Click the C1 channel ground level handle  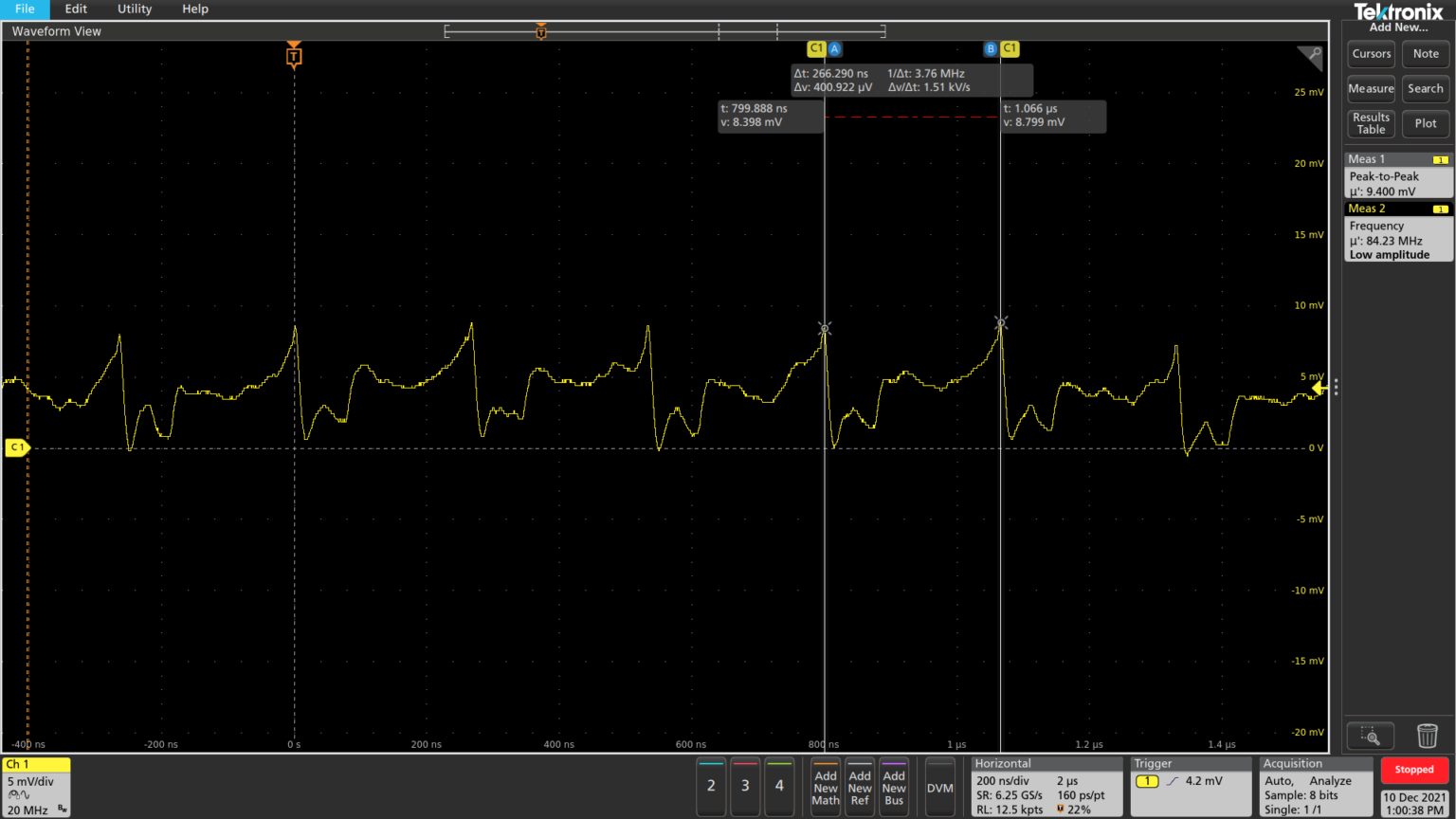click(x=17, y=447)
